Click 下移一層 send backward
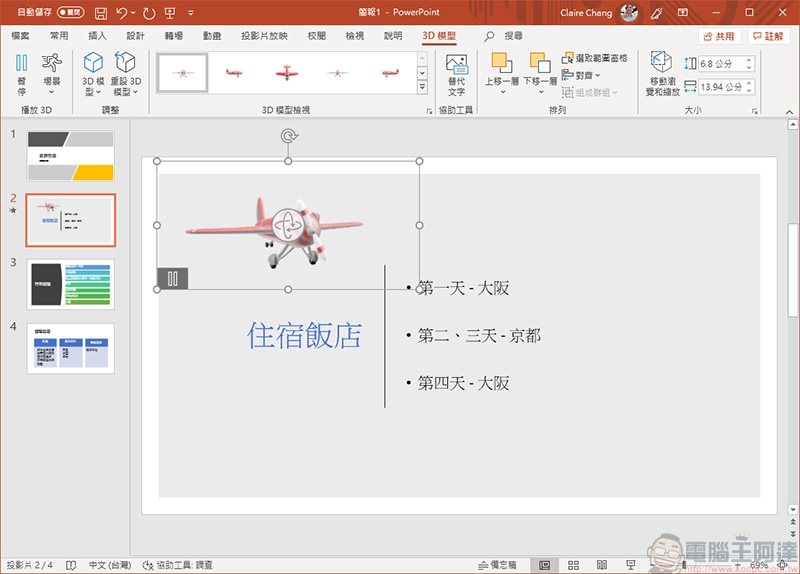 (540, 74)
